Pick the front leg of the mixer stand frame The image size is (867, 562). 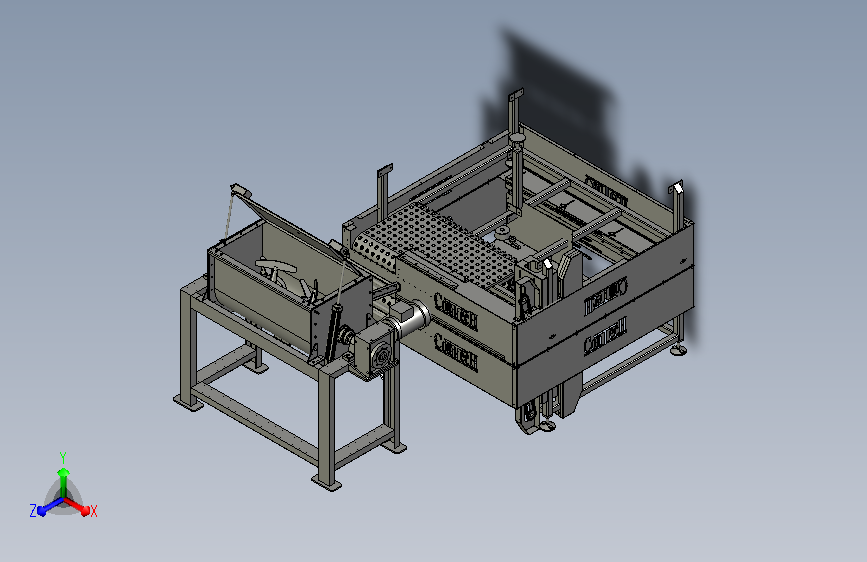(x=327, y=427)
